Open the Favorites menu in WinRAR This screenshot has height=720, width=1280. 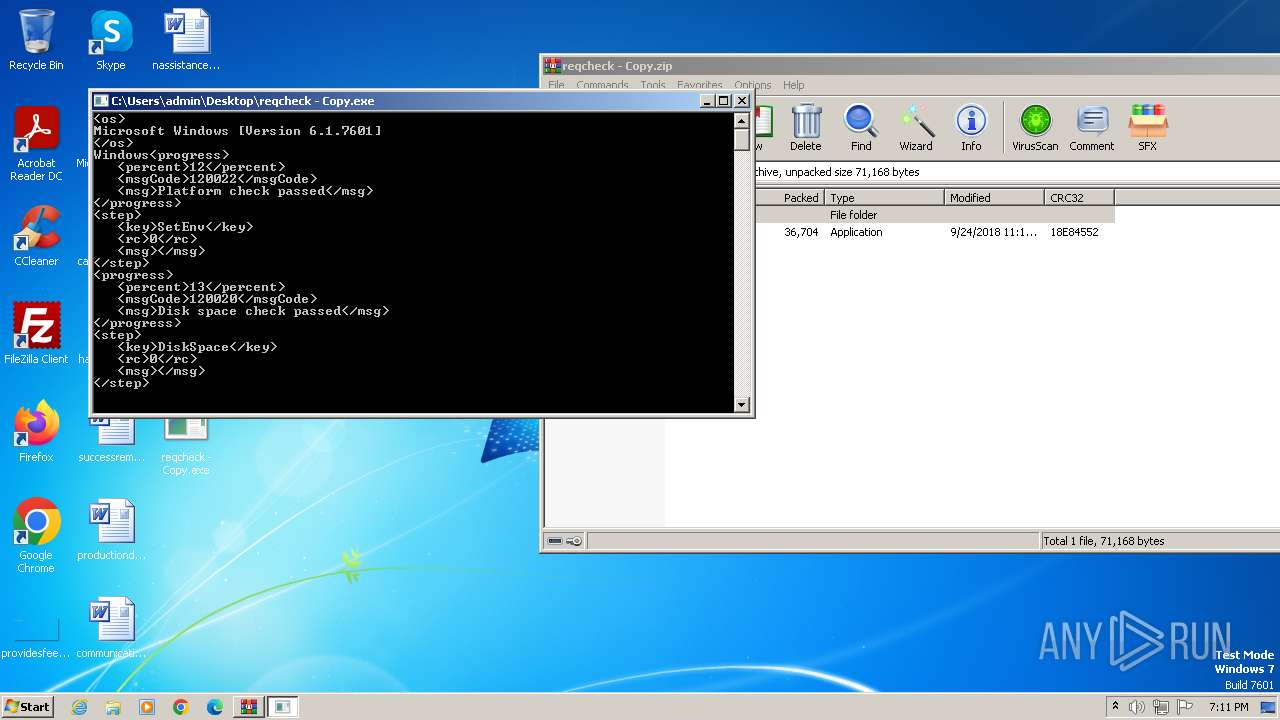(x=700, y=85)
